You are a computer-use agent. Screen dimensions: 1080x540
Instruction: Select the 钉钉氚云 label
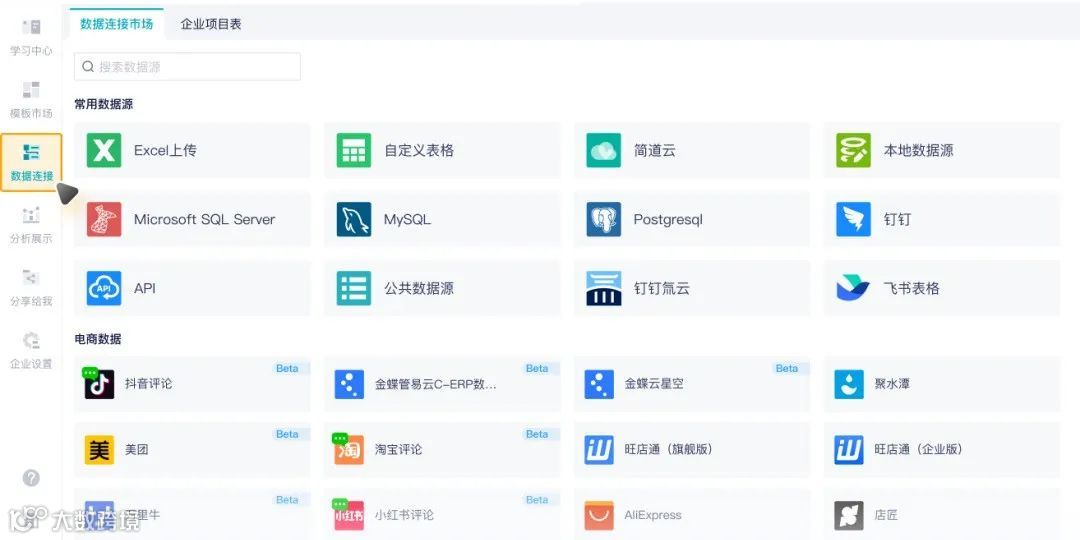pyautogui.click(x=661, y=288)
